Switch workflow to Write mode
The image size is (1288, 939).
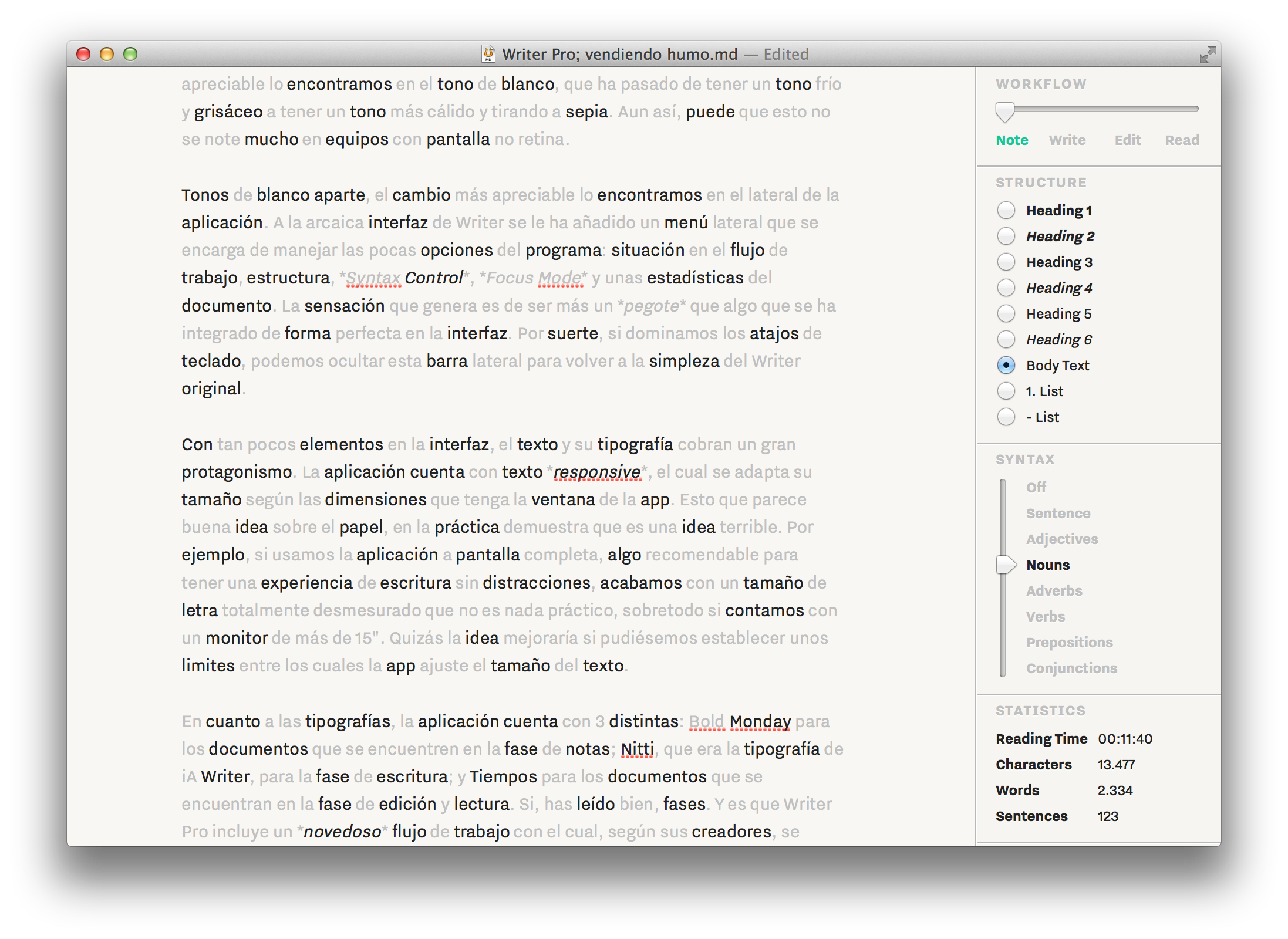(x=1067, y=140)
